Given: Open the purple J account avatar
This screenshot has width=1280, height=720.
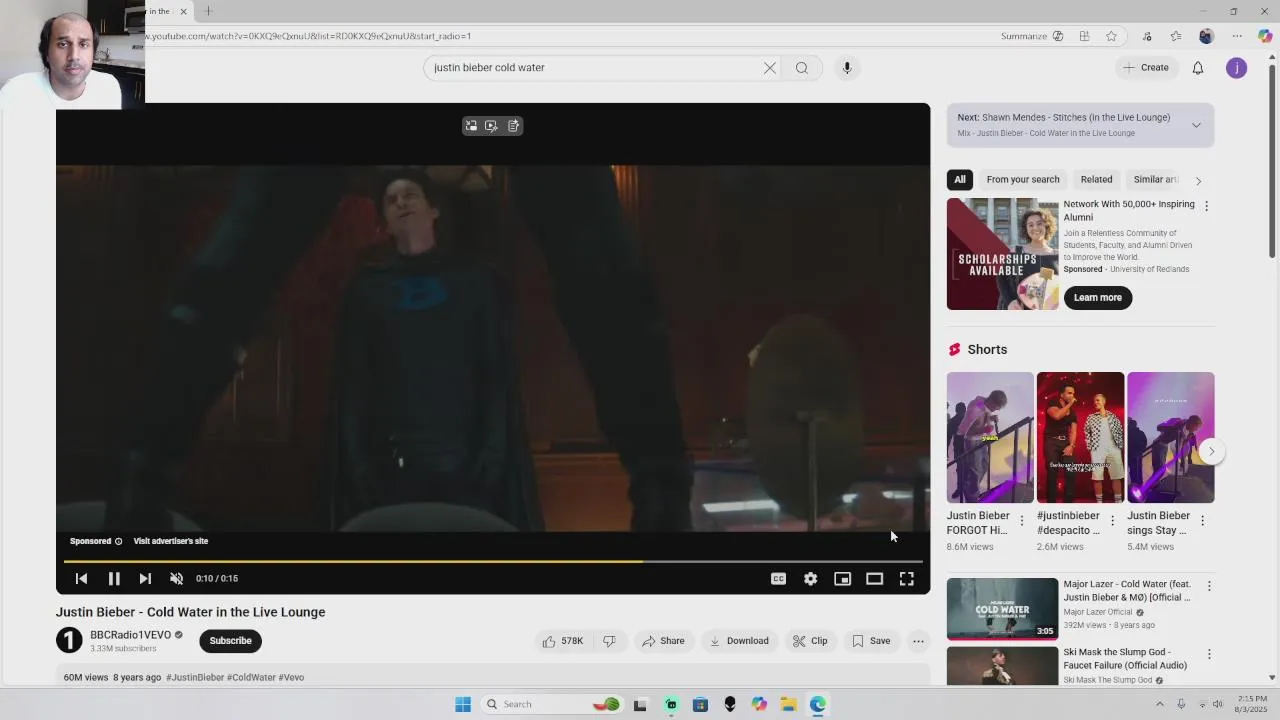Looking at the screenshot, I should coord(1237,68).
